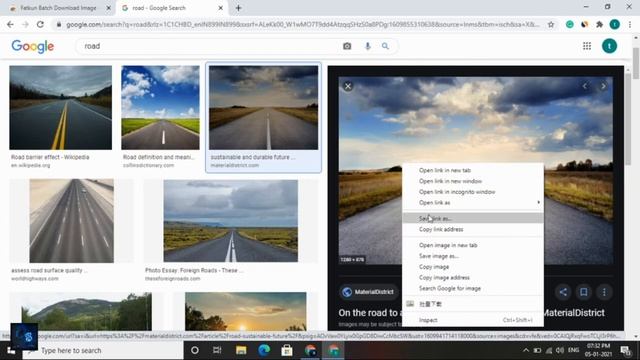Submit search with magnifier icon

[385, 46]
